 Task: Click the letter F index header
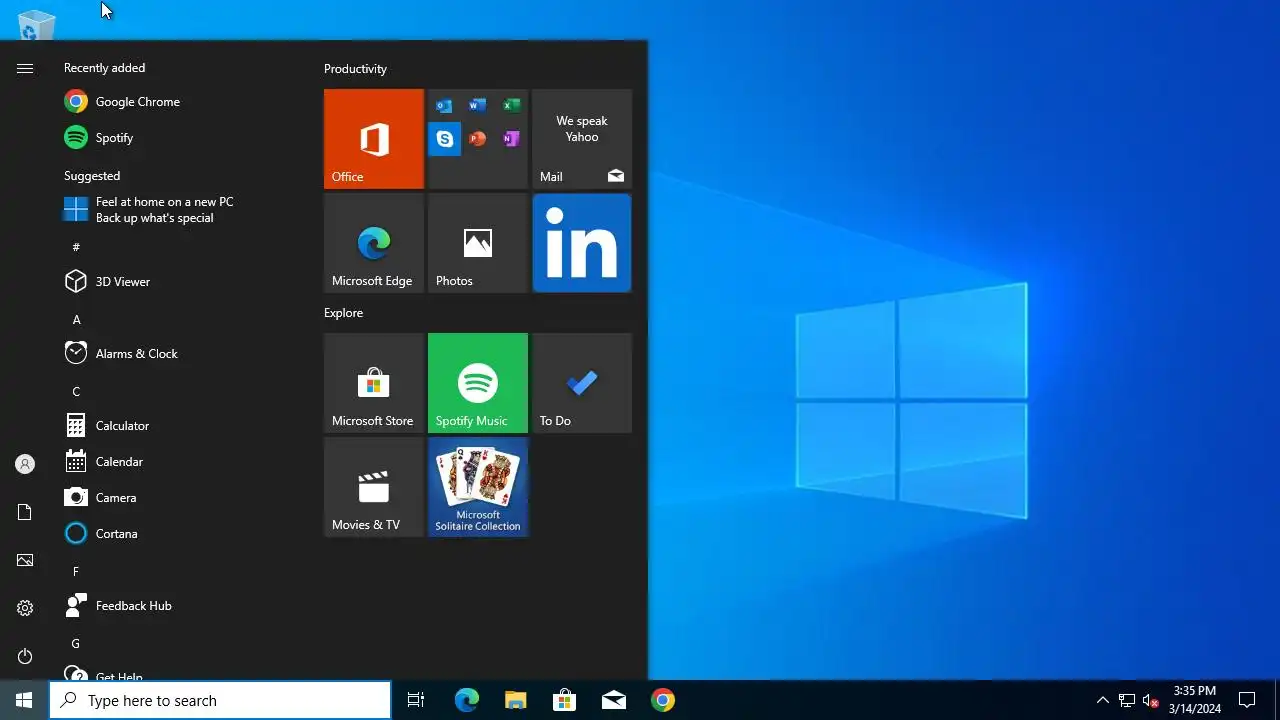coord(76,571)
